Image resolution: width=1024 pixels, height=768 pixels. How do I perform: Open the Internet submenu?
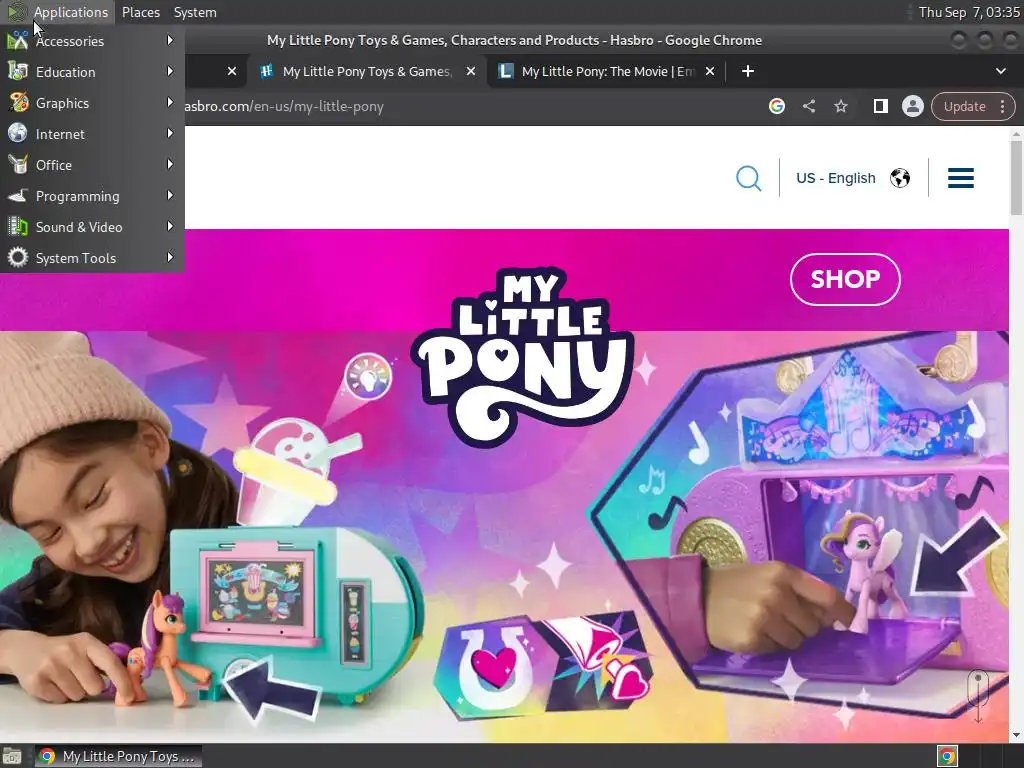pyautogui.click(x=92, y=134)
